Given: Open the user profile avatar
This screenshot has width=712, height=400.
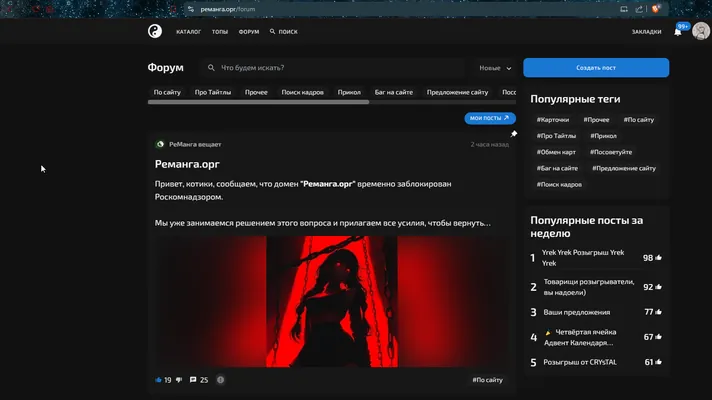Looking at the screenshot, I should pyautogui.click(x=701, y=31).
